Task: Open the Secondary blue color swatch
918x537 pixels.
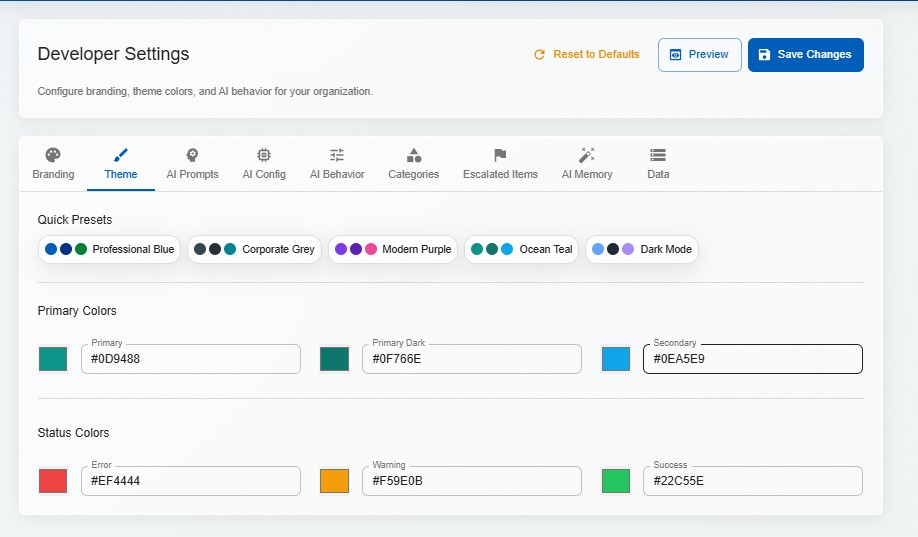Action: click(616, 359)
